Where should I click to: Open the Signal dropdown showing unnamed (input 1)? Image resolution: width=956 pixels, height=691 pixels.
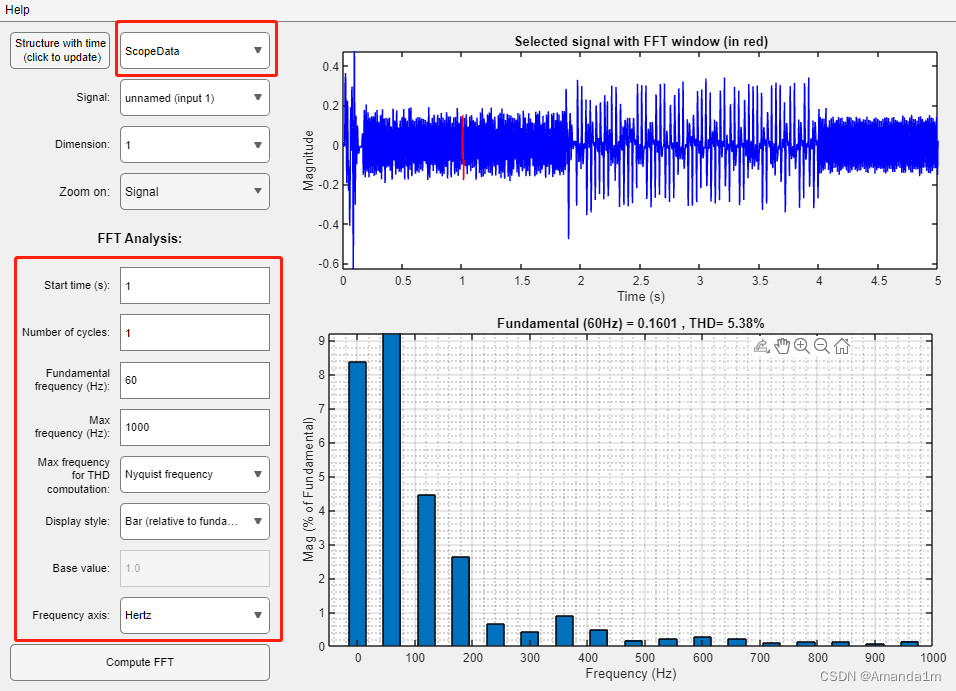pyautogui.click(x=194, y=98)
